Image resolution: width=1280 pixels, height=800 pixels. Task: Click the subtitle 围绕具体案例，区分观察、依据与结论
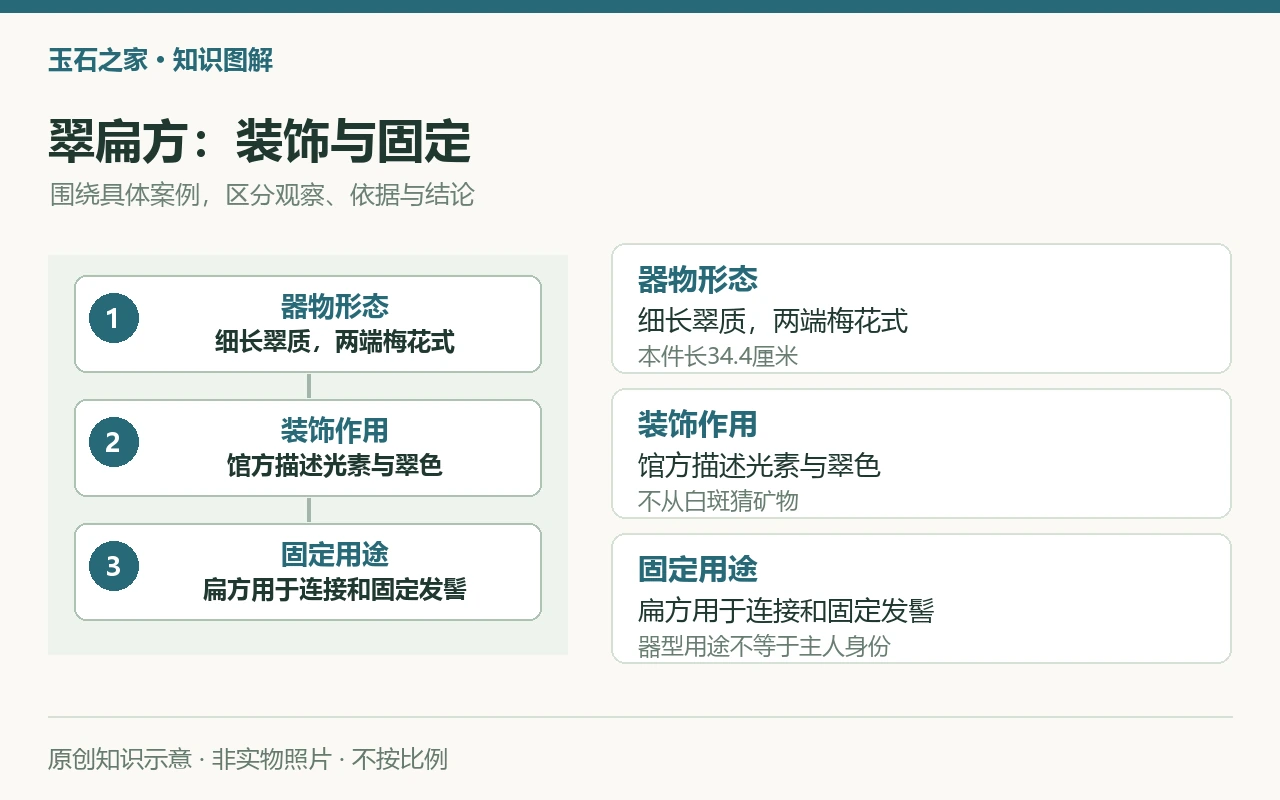262,194
